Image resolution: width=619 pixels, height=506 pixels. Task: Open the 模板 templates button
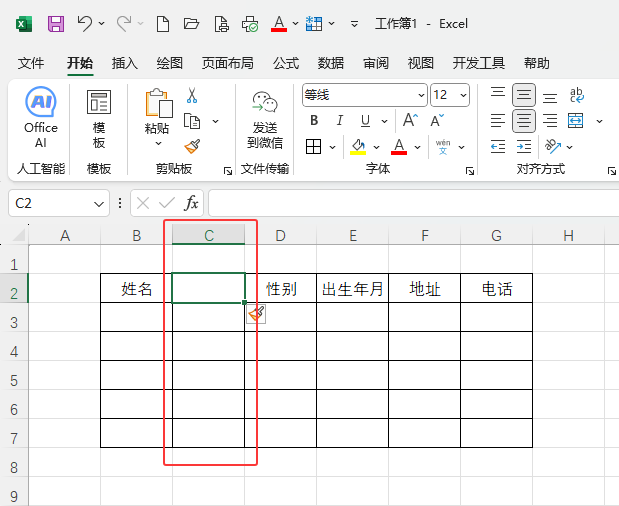[x=99, y=118]
